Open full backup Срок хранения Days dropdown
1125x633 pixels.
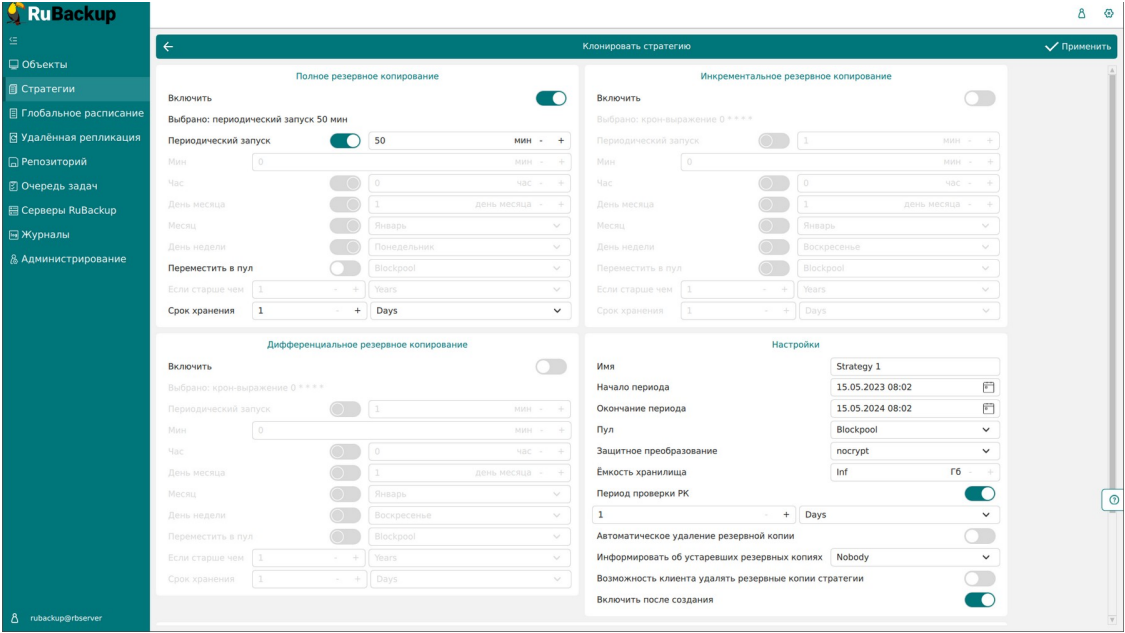470,311
